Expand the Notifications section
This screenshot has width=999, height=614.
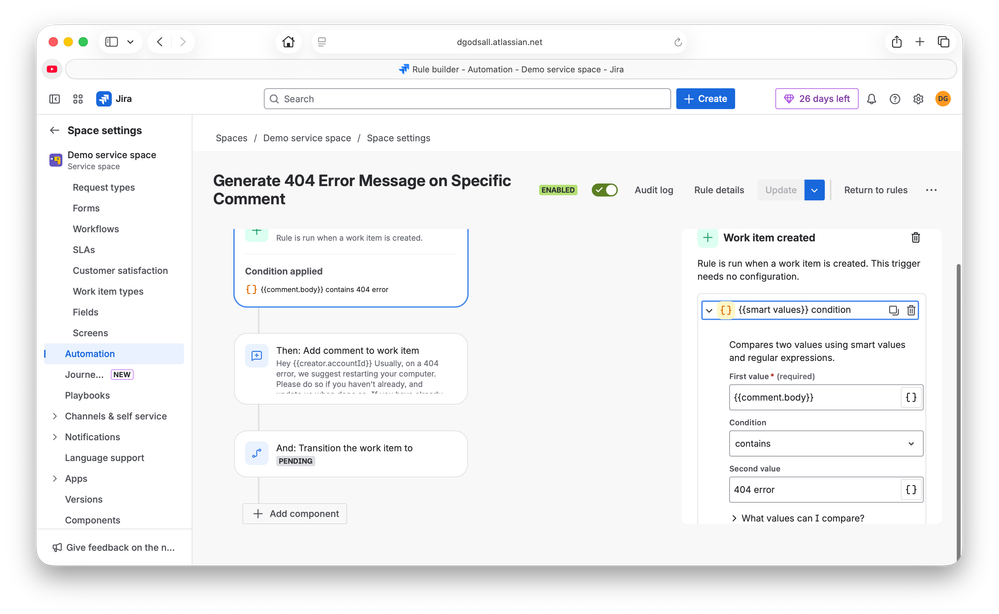[55, 437]
